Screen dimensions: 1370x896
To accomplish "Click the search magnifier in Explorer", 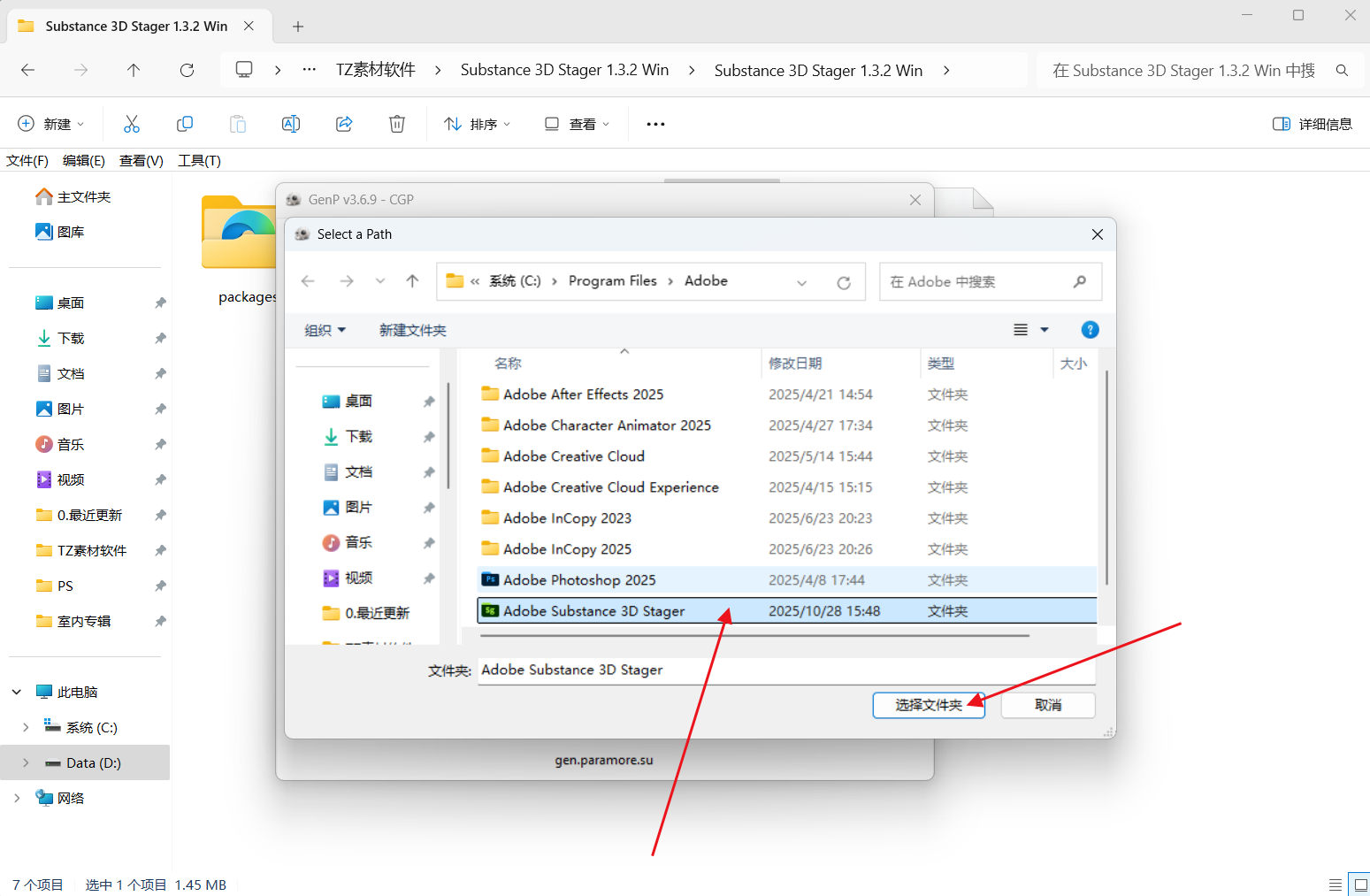I will pos(1342,70).
